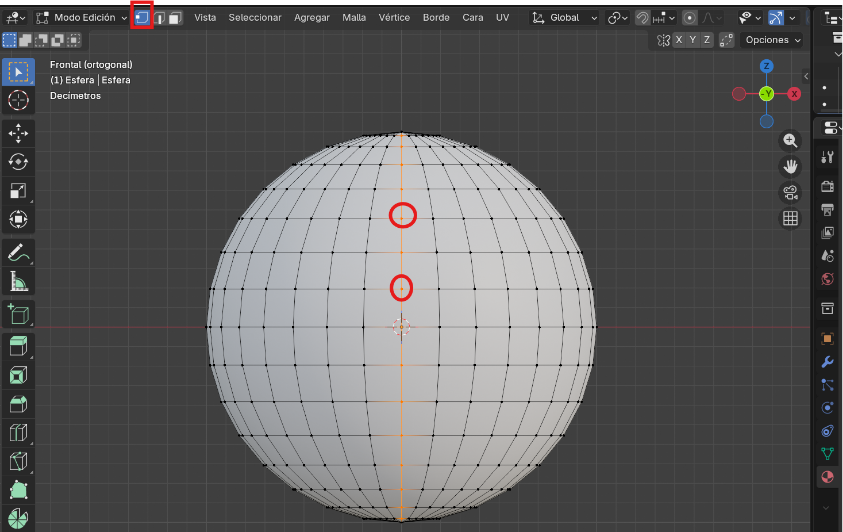Toggle X axis mirror
This screenshot has height=532, width=843.
pos(679,40)
